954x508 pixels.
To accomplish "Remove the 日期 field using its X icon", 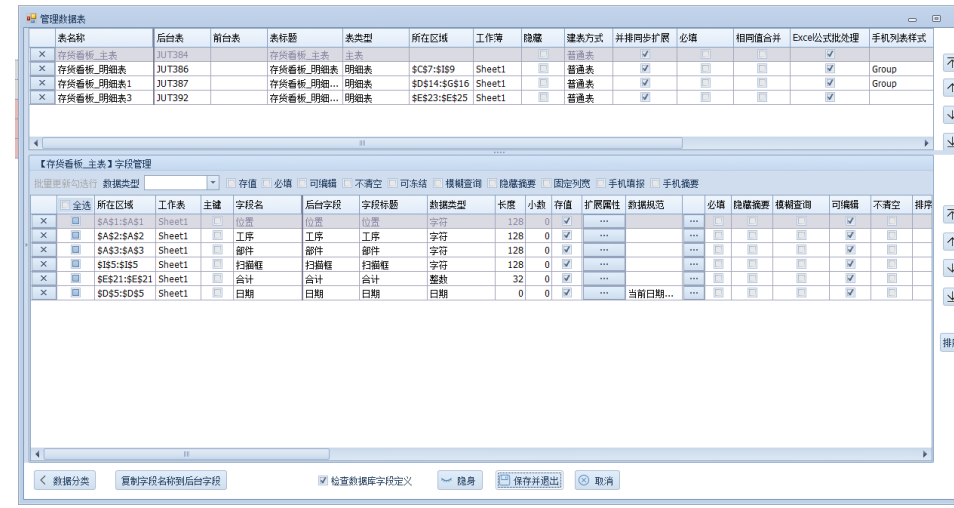I will pyautogui.click(x=41, y=293).
